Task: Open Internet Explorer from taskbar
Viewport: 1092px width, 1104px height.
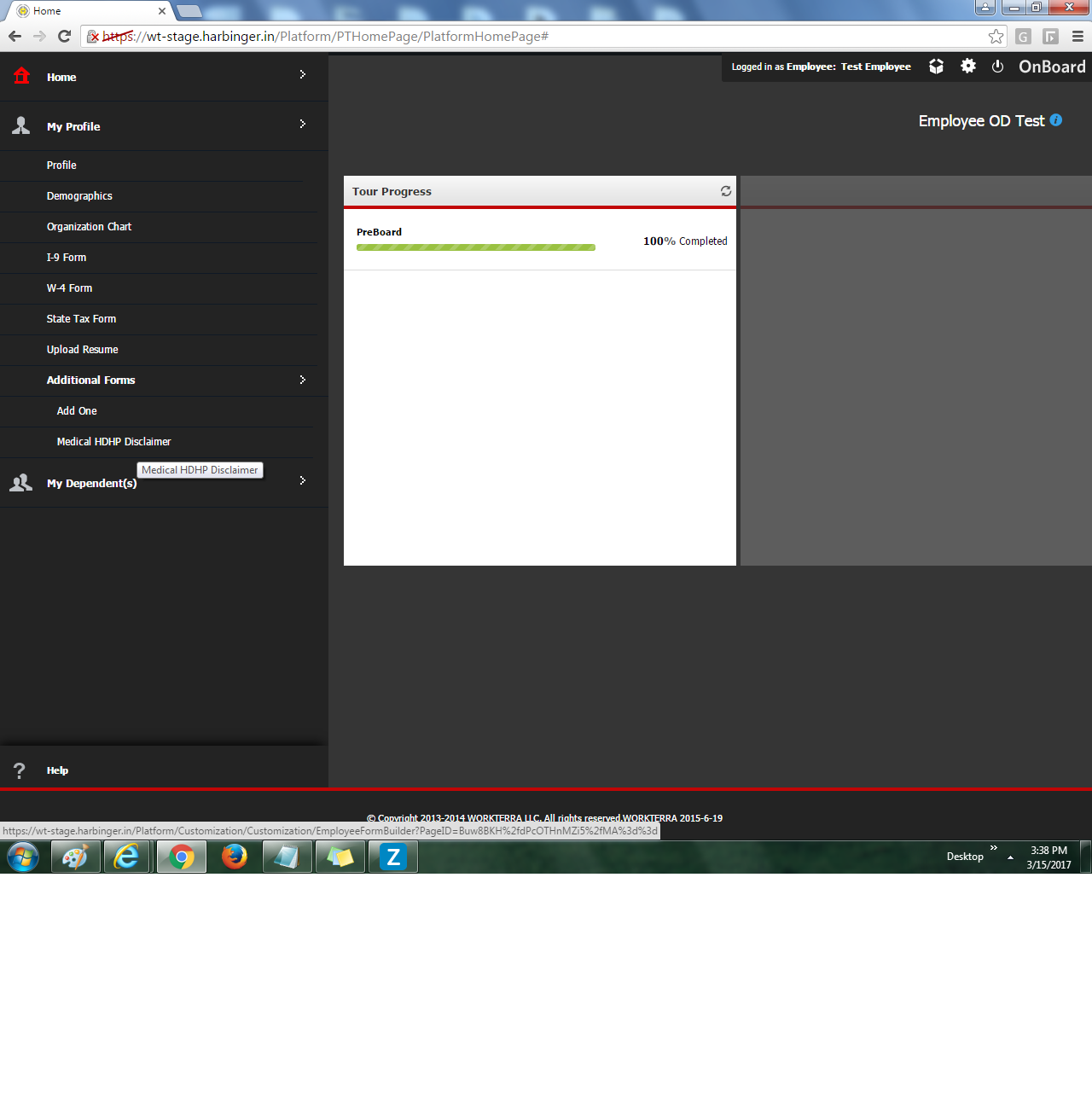Action: [x=128, y=857]
